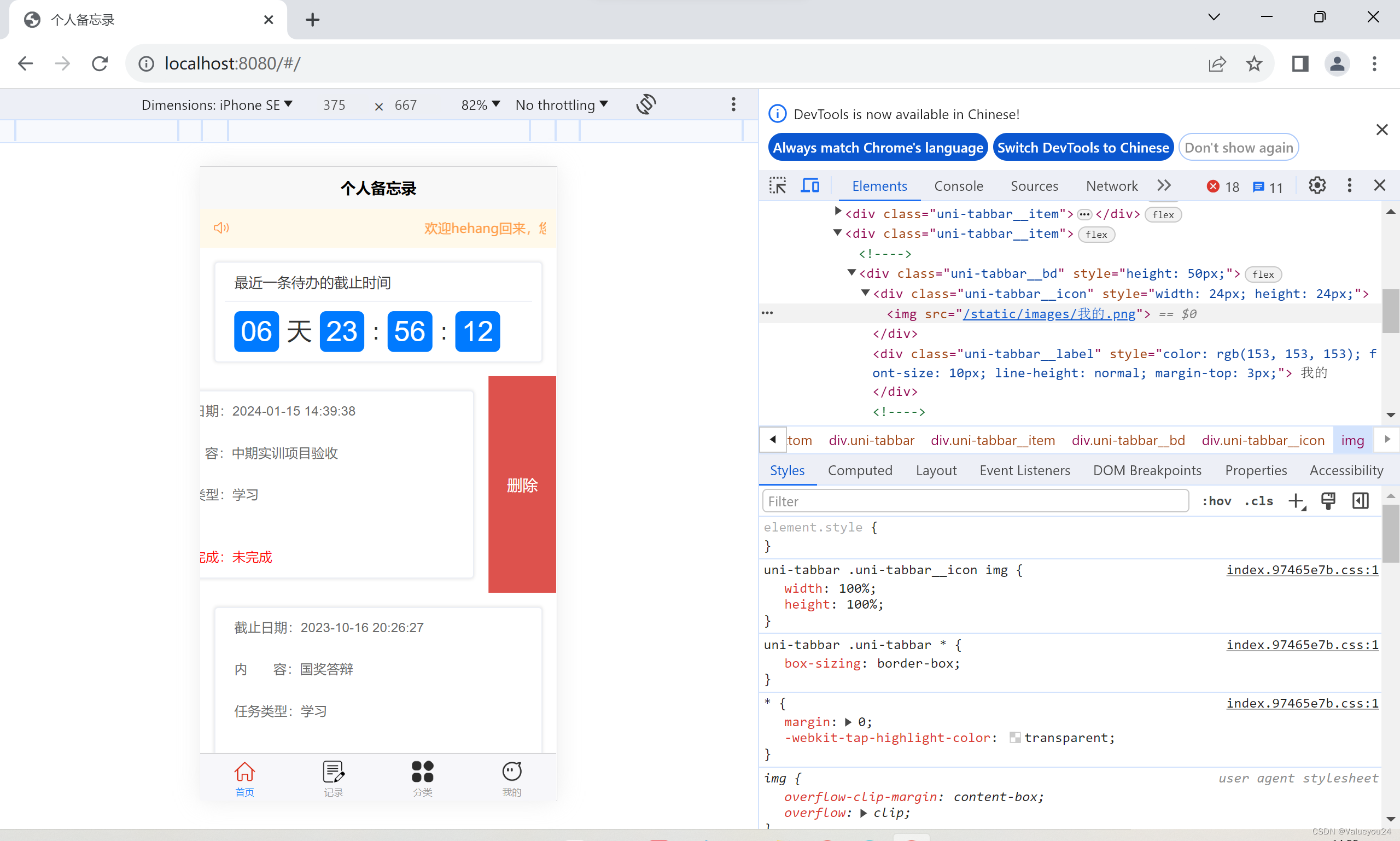1400x841 pixels.
Task: Switch to the Sources tab
Action: (1034, 186)
